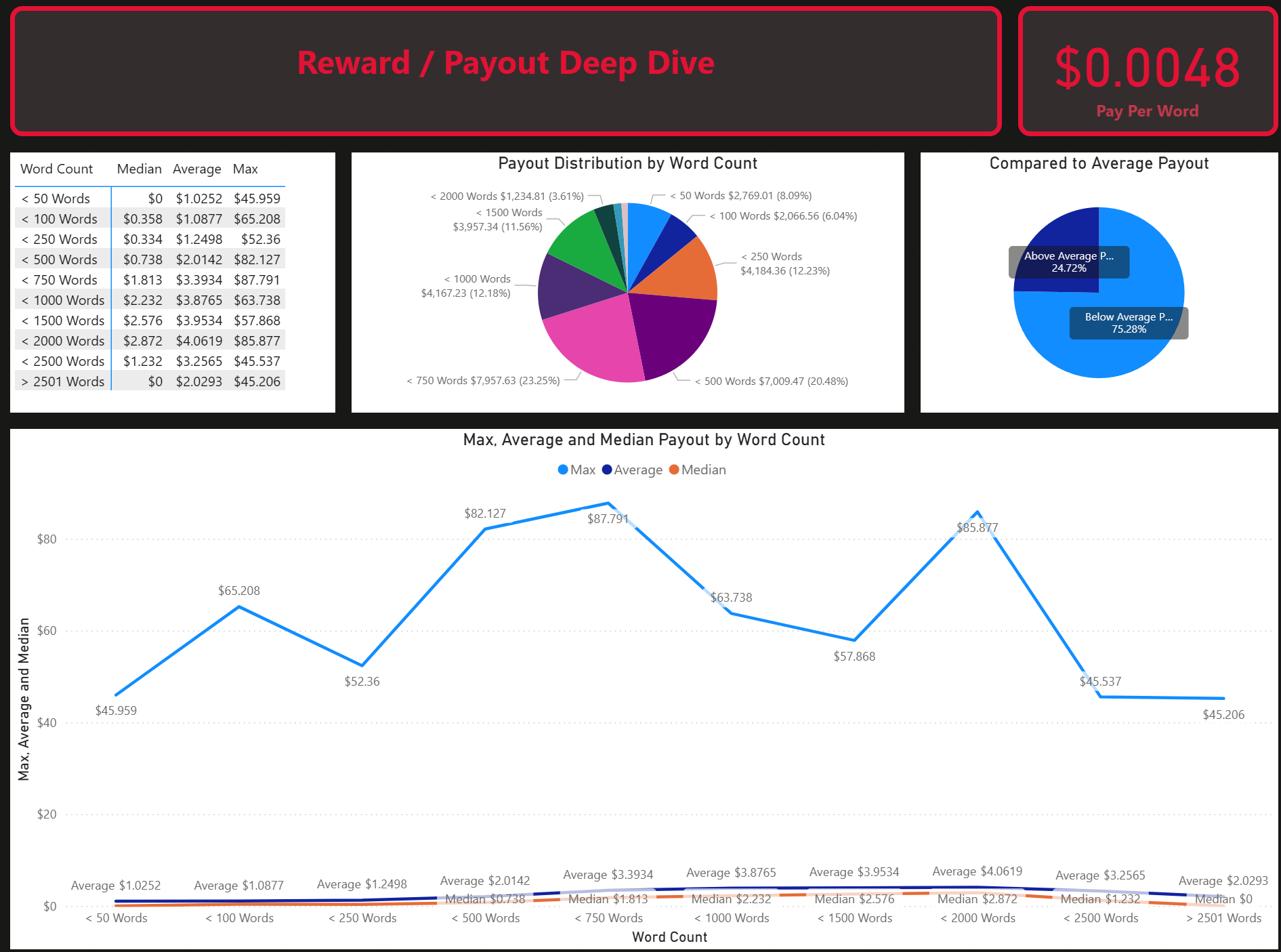Click the $65.208 data label on line chart
The height and width of the screenshot is (952, 1281).
239,591
